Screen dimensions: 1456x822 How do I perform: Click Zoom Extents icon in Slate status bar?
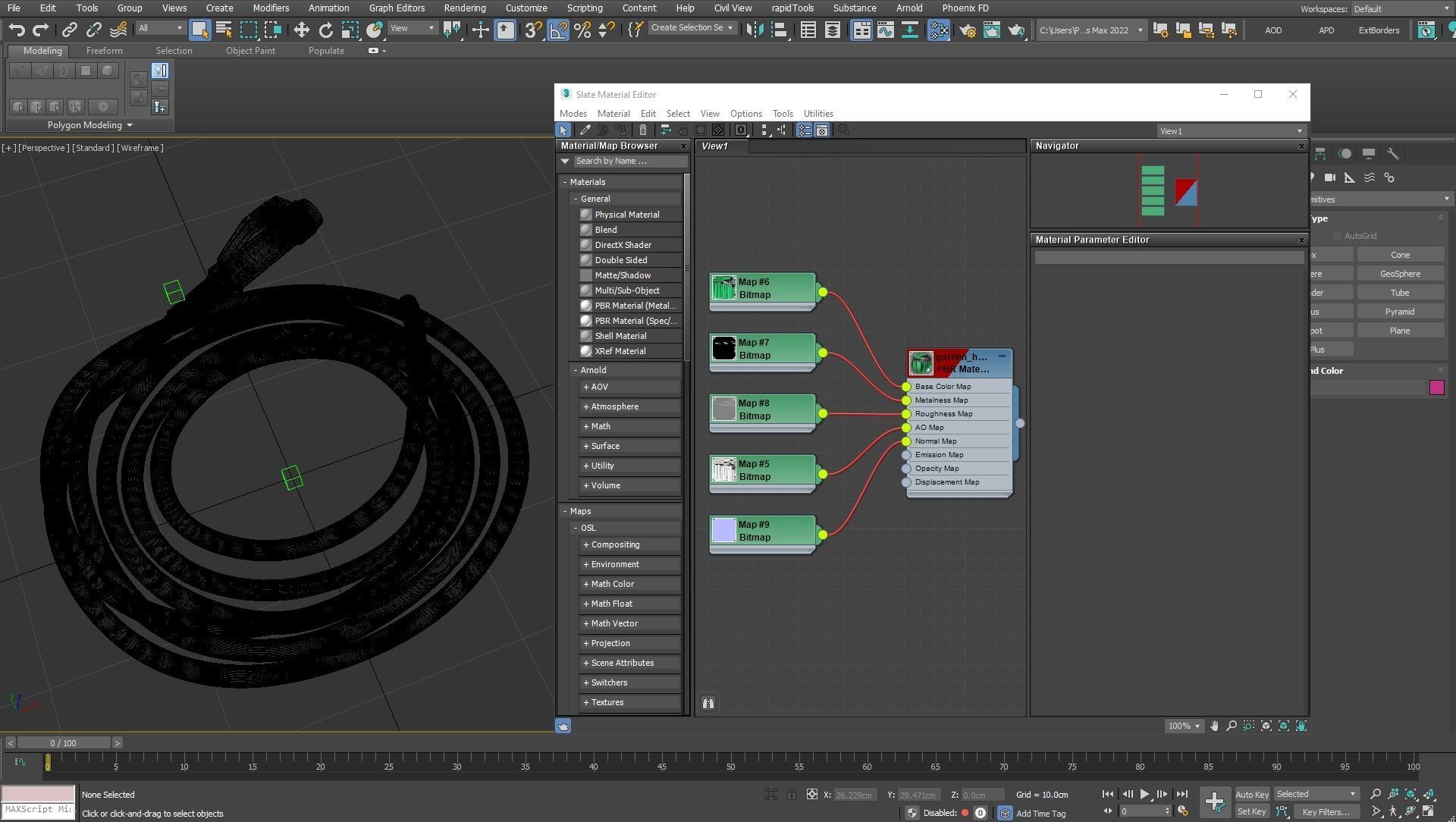click(1266, 726)
